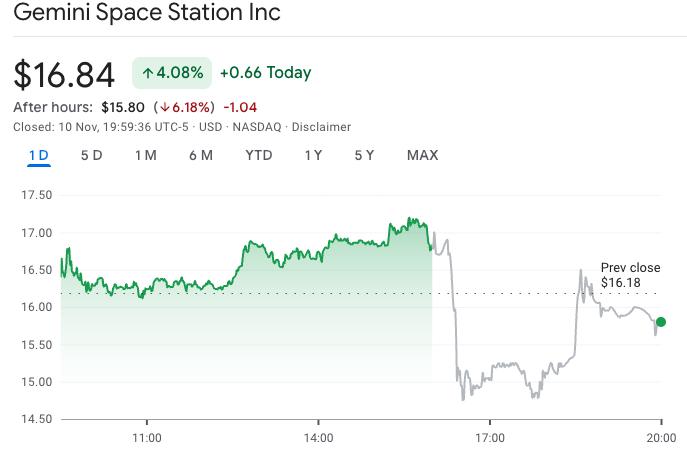Viewport: 687px width, 458px height.
Task: Click the 11:00 time axis label
Action: pos(147,438)
